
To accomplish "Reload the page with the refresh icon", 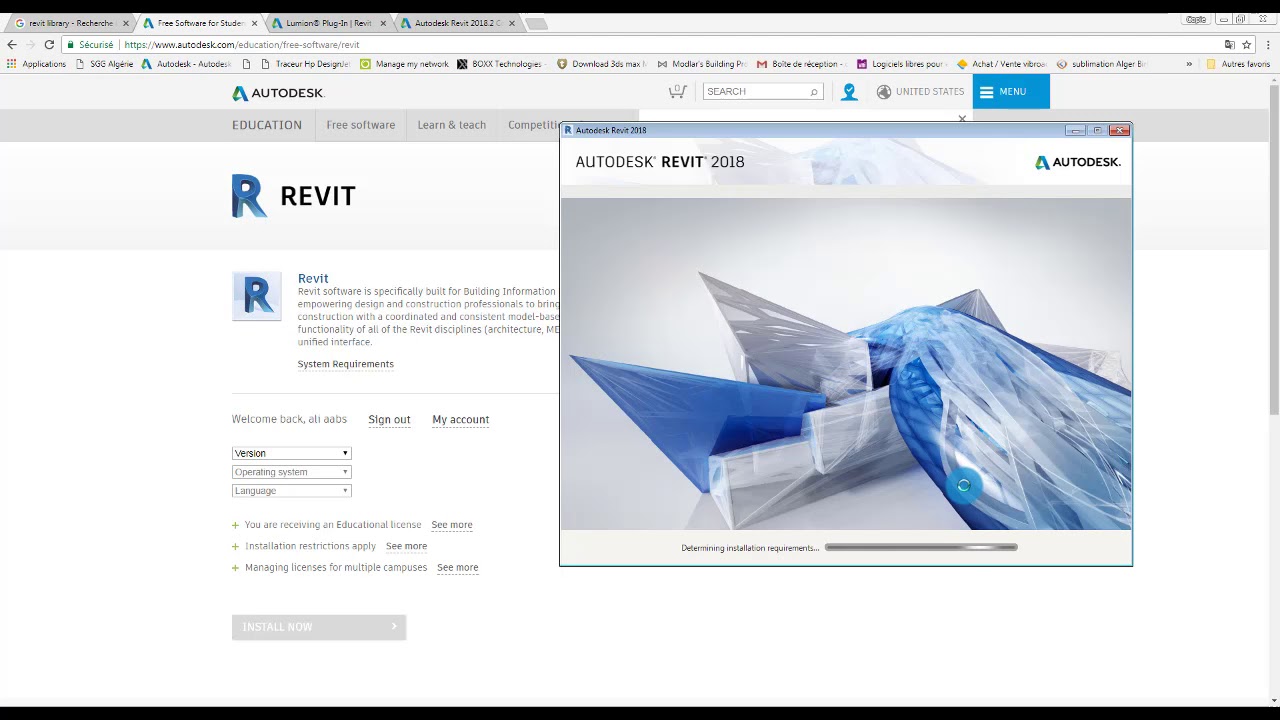I will (49, 45).
